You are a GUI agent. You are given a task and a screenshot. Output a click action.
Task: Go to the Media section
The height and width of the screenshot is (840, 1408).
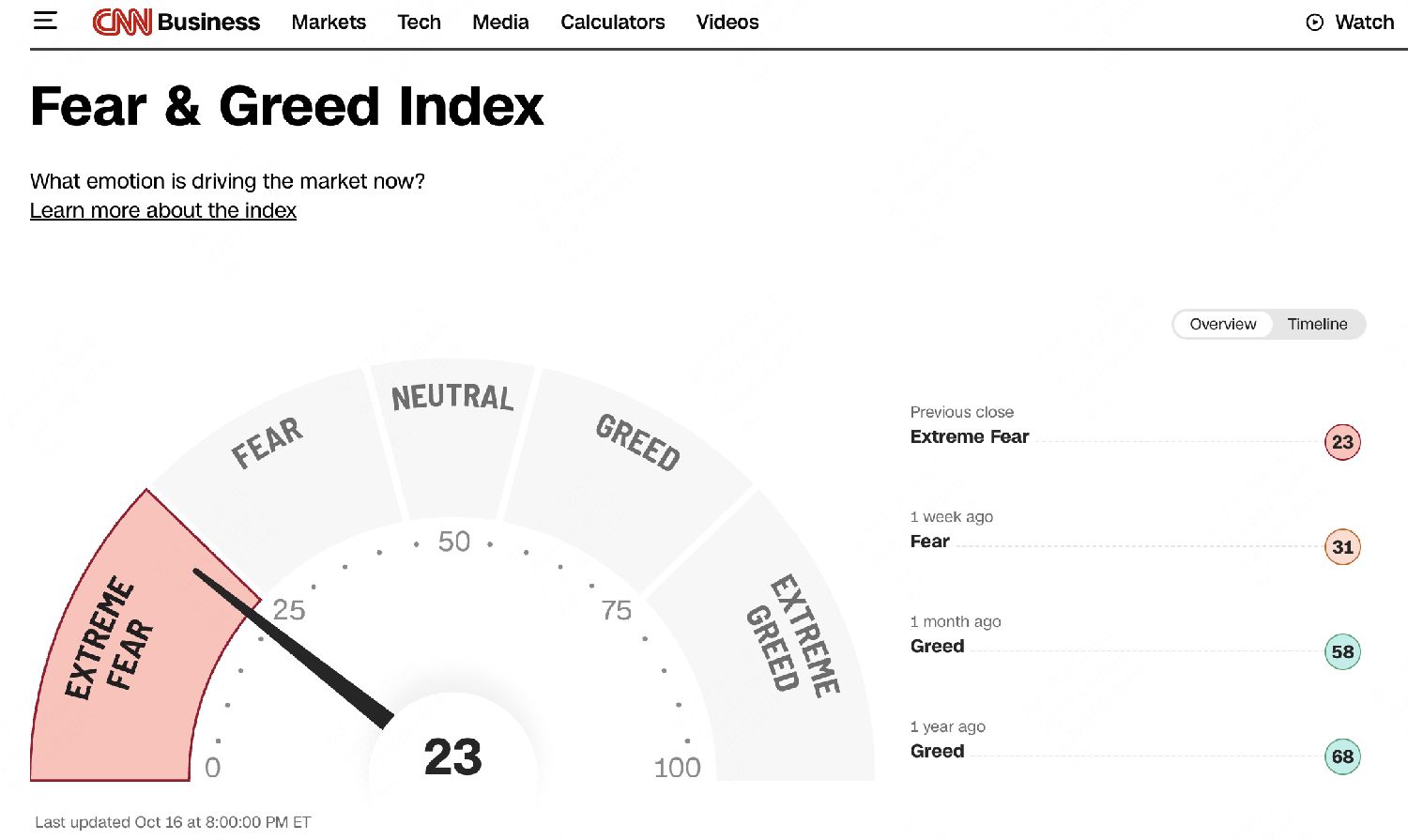tap(500, 22)
